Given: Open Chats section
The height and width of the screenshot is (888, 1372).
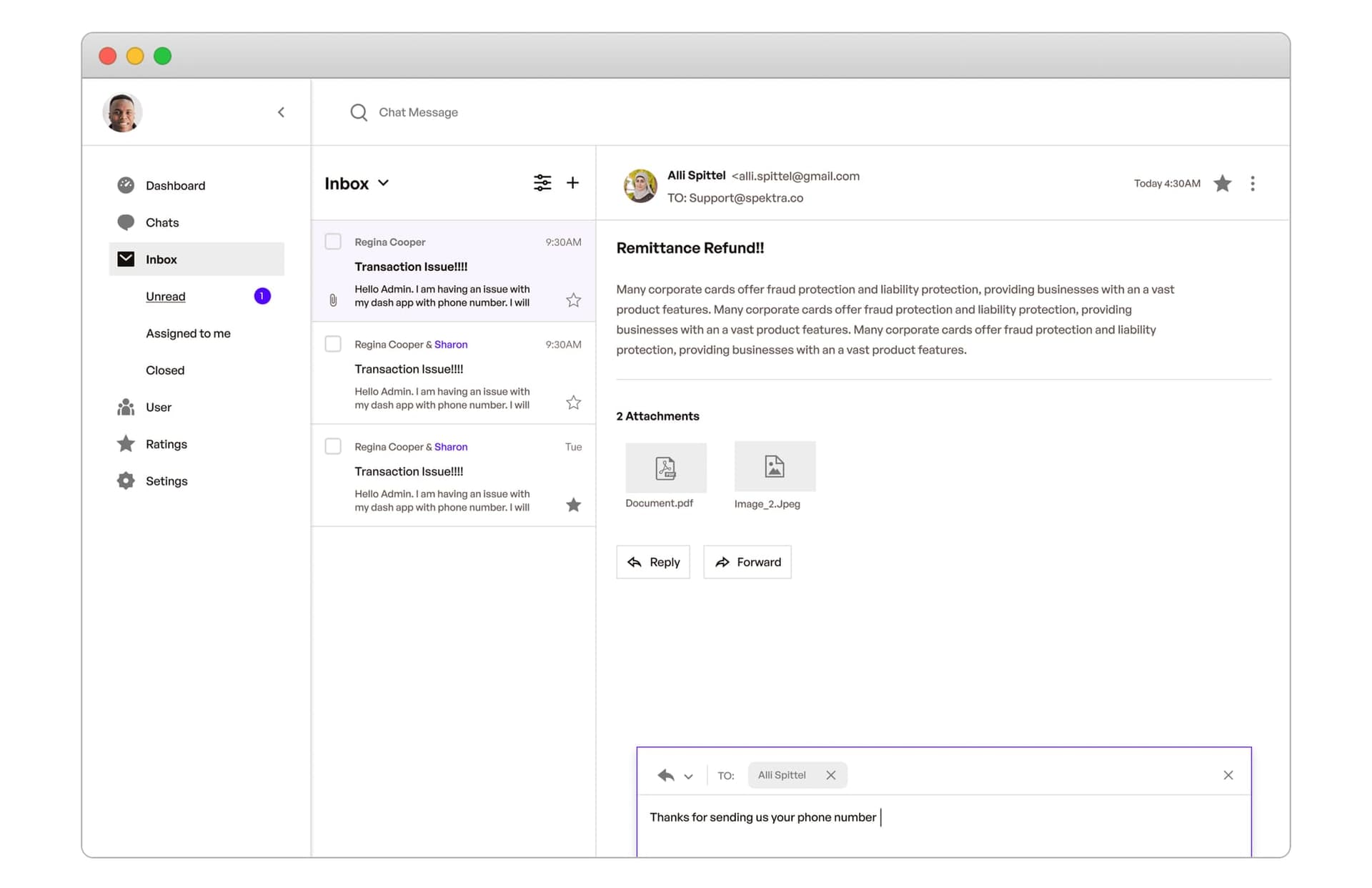Looking at the screenshot, I should [x=162, y=222].
